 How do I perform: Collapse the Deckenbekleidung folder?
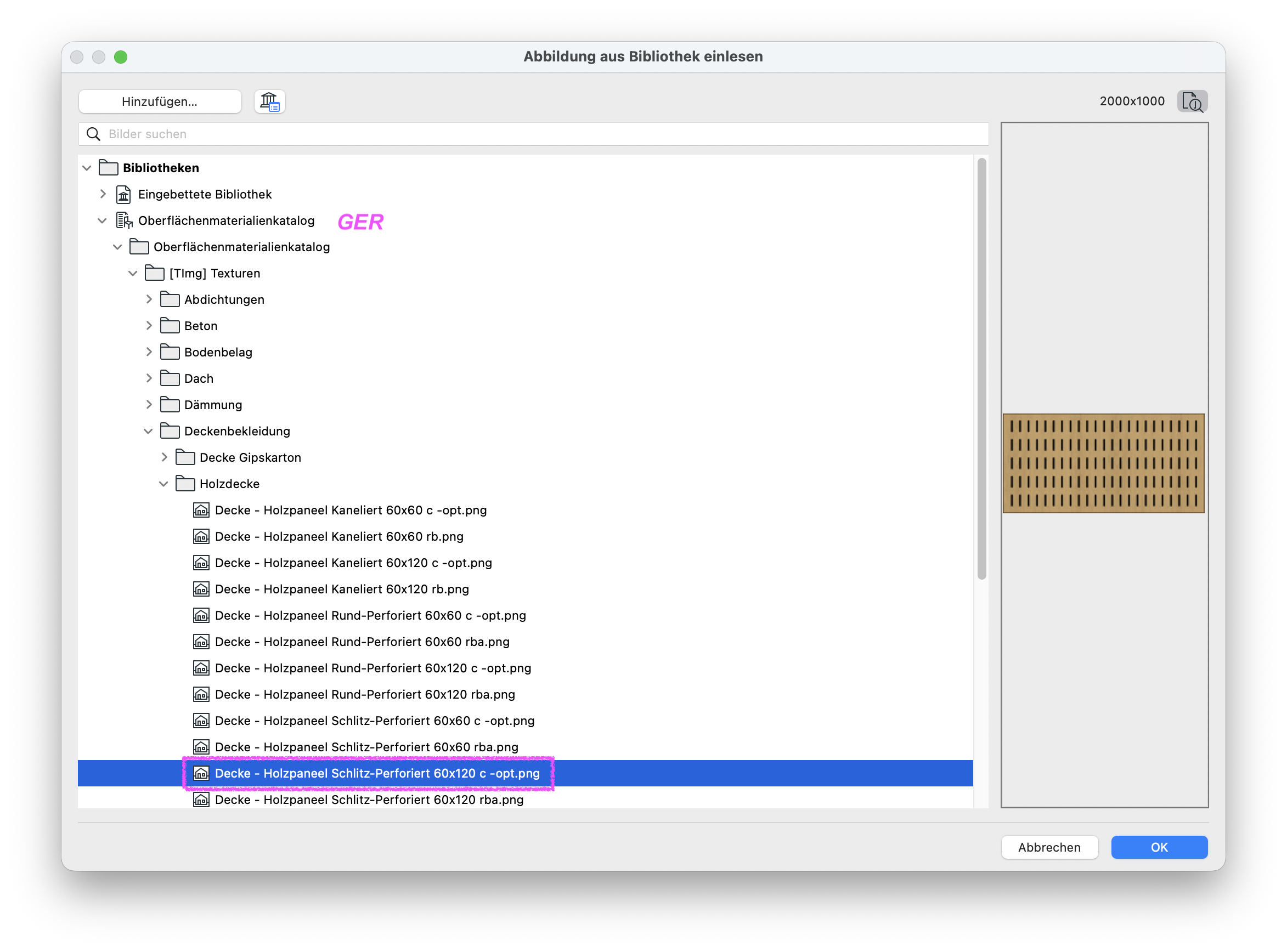(x=148, y=432)
